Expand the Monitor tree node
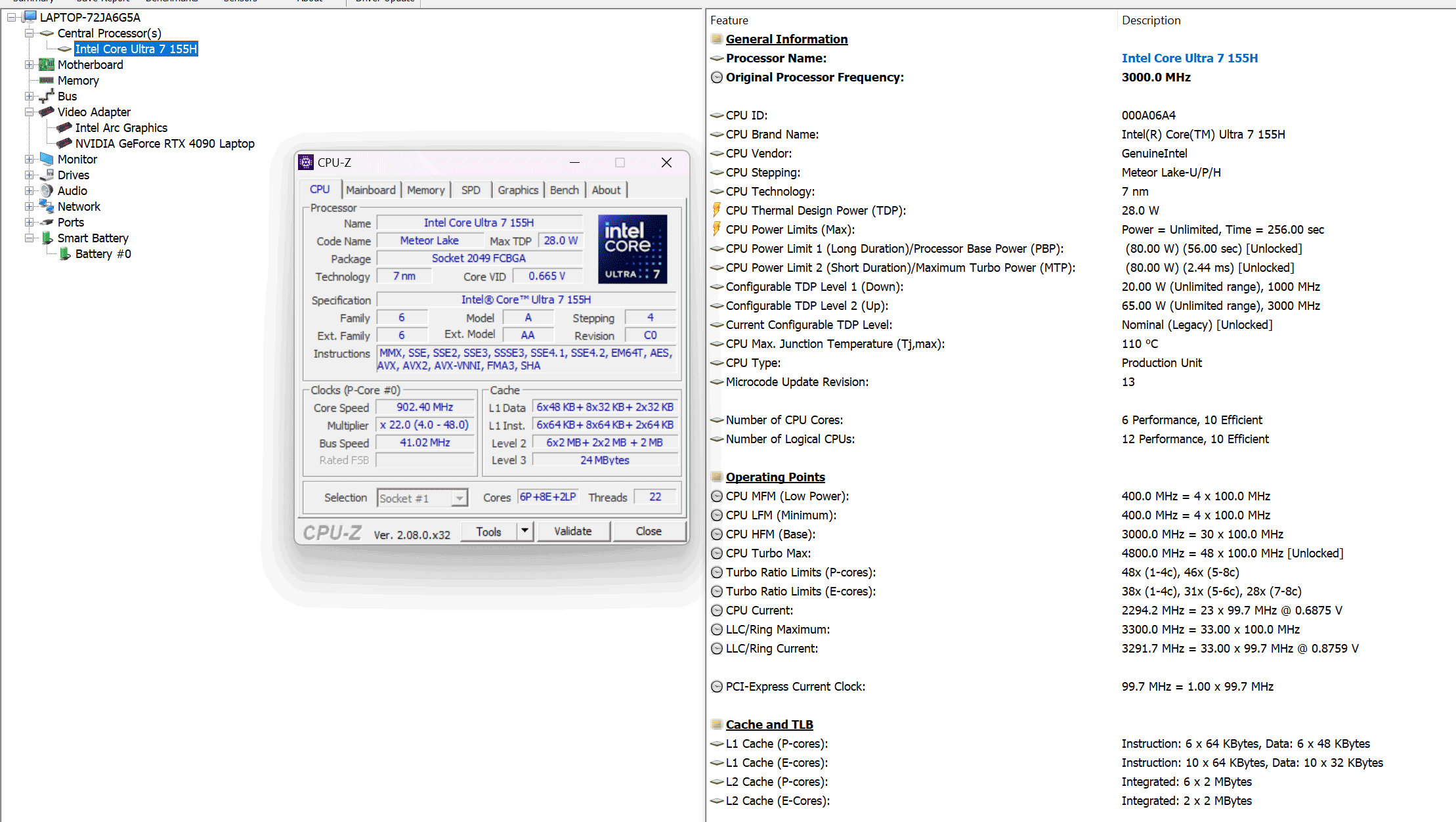The height and width of the screenshot is (822, 1456). click(29, 159)
